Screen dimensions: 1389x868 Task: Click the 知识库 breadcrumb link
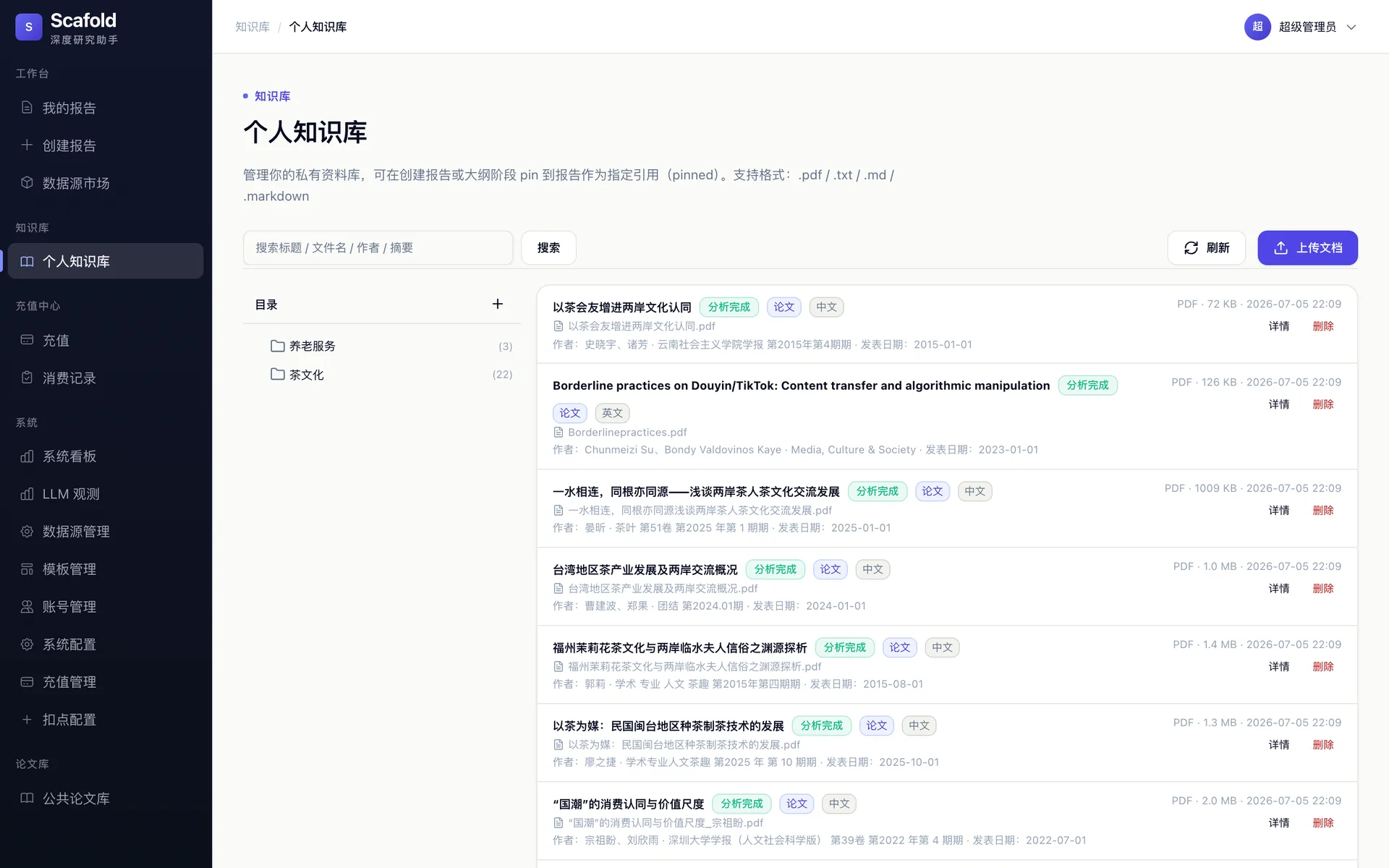tap(252, 27)
